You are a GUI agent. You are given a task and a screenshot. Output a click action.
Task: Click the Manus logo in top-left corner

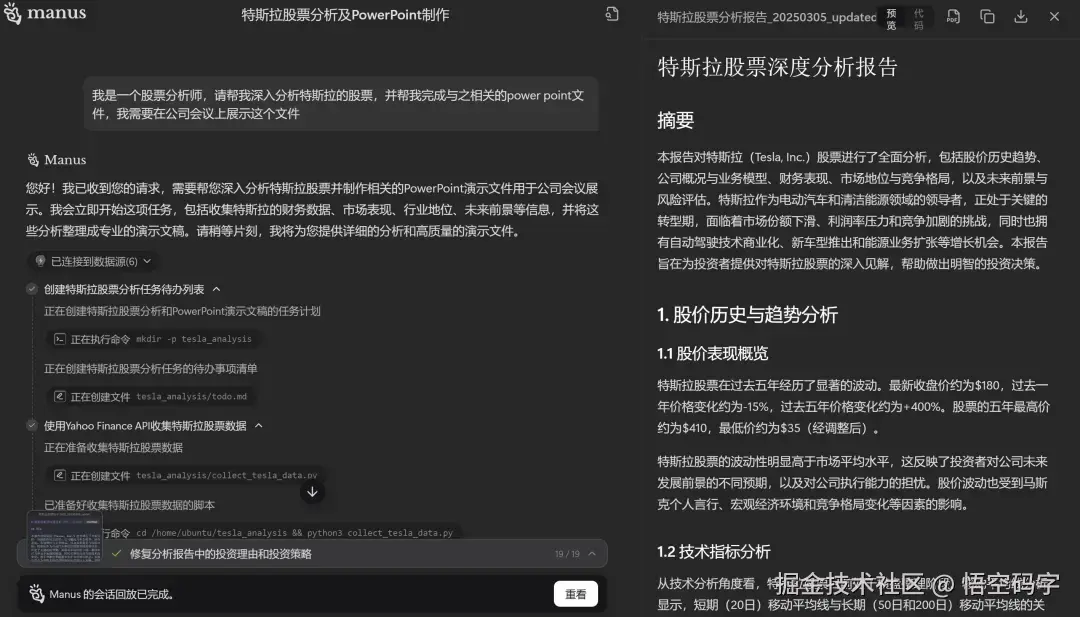point(45,14)
